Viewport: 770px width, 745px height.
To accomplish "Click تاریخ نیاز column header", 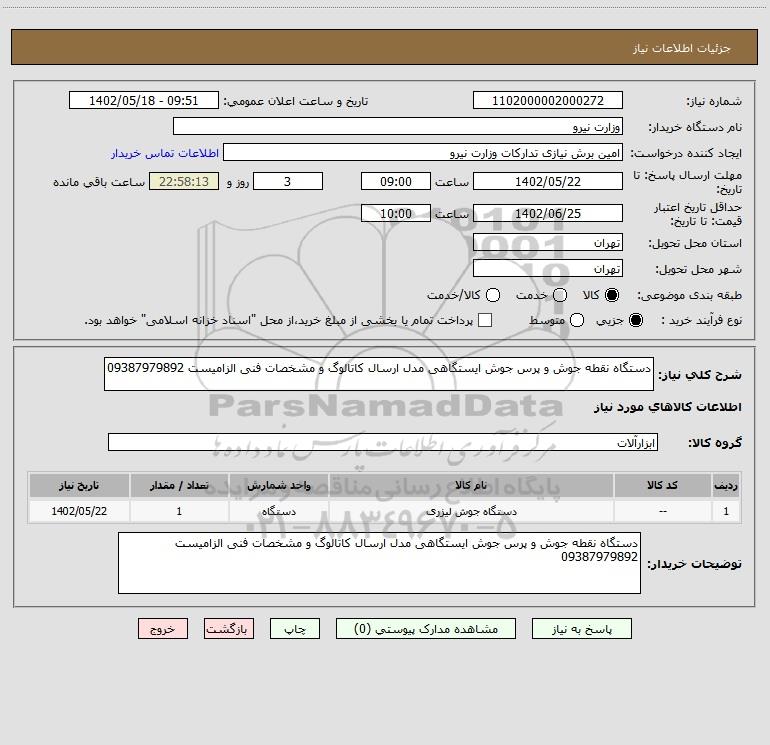I will point(79,485).
